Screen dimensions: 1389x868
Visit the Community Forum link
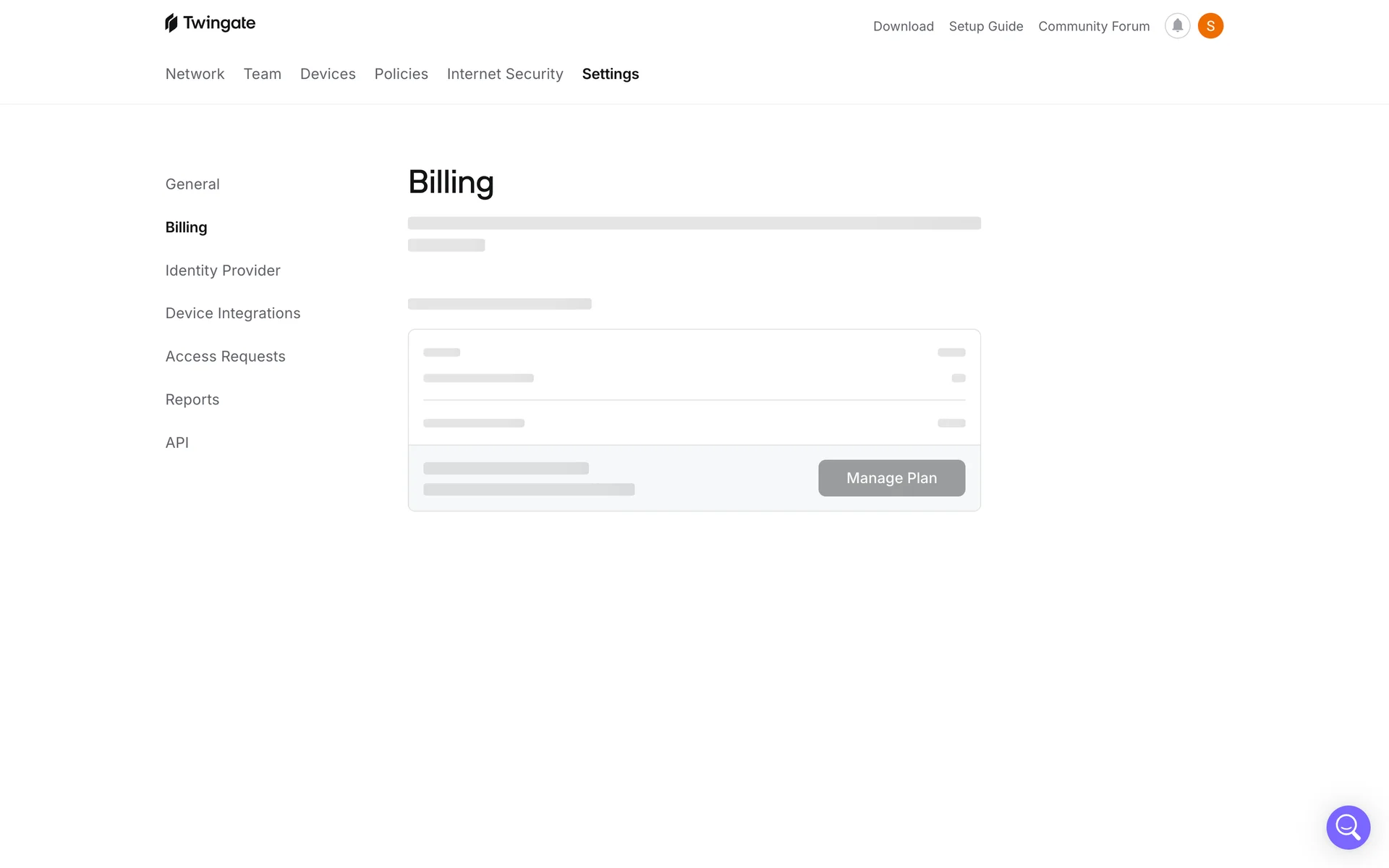pos(1093,26)
